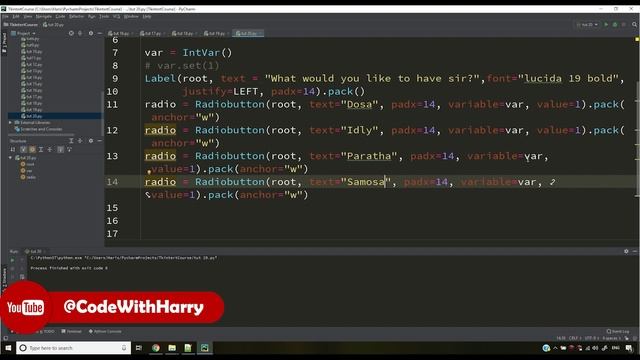The image size is (640, 360).
Task: Click the TkinterCourse breadcrumb
Action: pyautogui.click(x=21, y=24)
